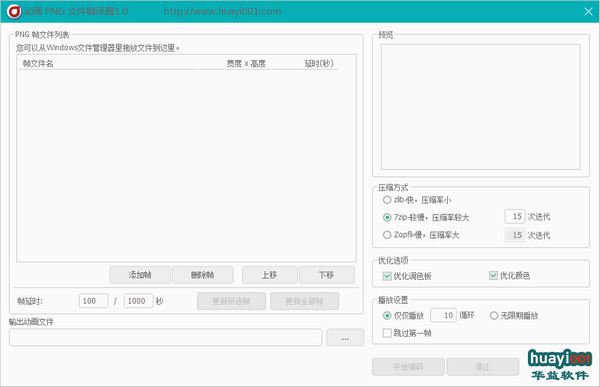Select the zlib fast compression radio button
This screenshot has width=600, height=387.
[387, 200]
